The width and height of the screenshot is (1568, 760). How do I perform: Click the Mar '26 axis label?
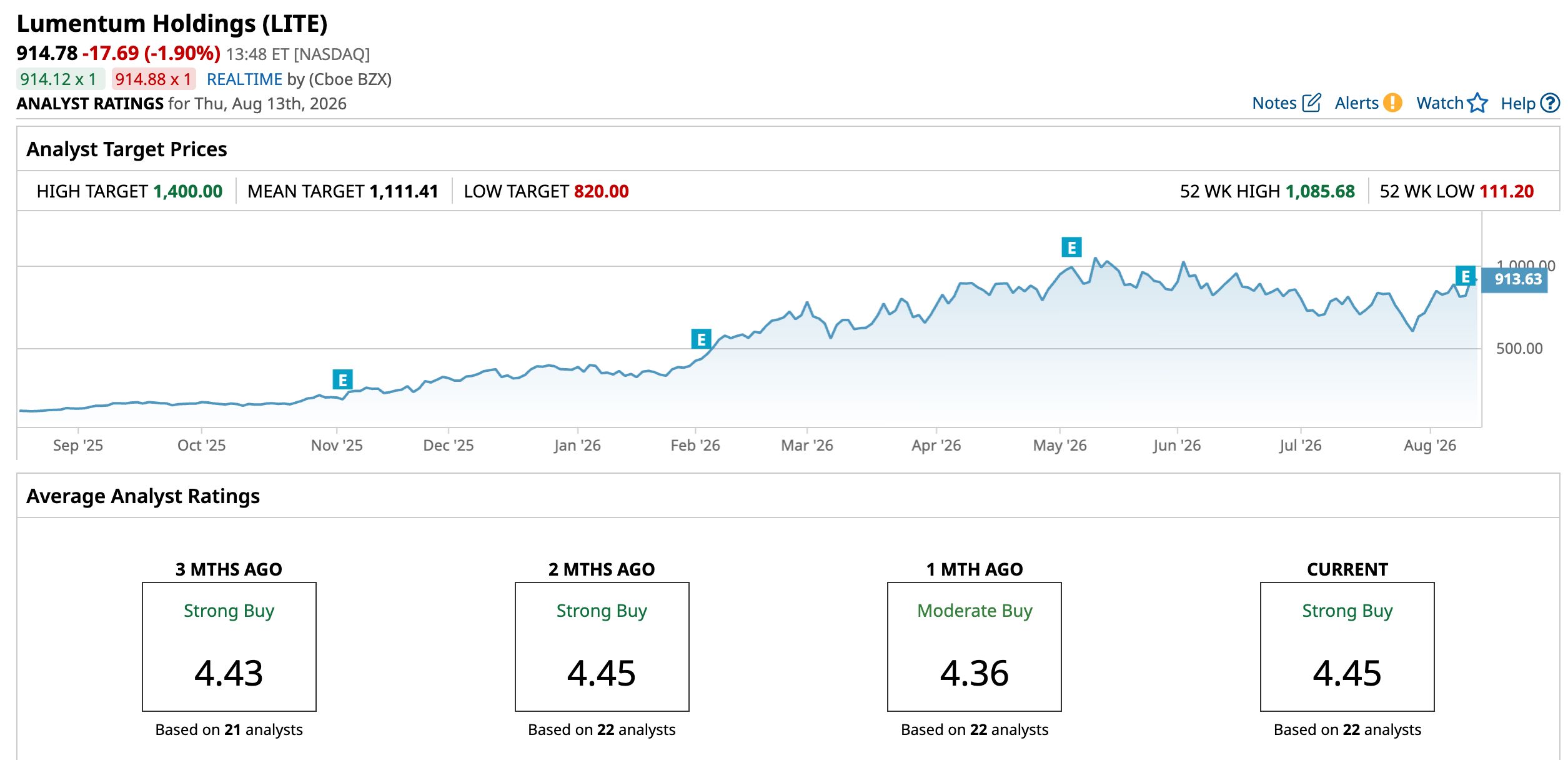tap(807, 445)
